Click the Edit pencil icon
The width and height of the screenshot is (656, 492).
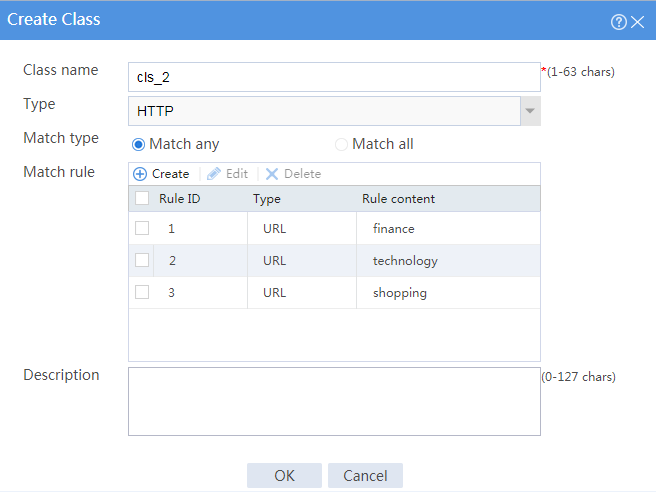[x=214, y=174]
